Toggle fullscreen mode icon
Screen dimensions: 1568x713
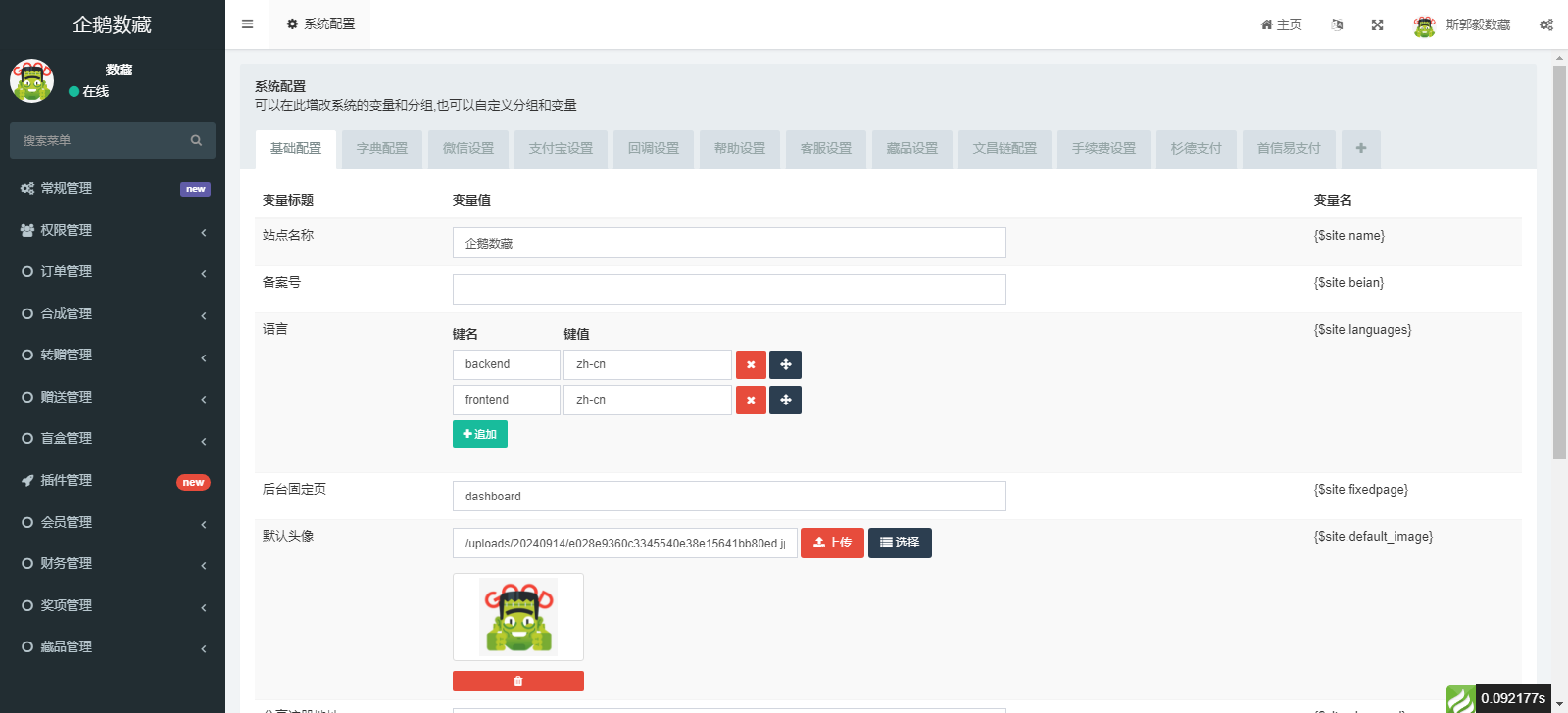(x=1377, y=24)
